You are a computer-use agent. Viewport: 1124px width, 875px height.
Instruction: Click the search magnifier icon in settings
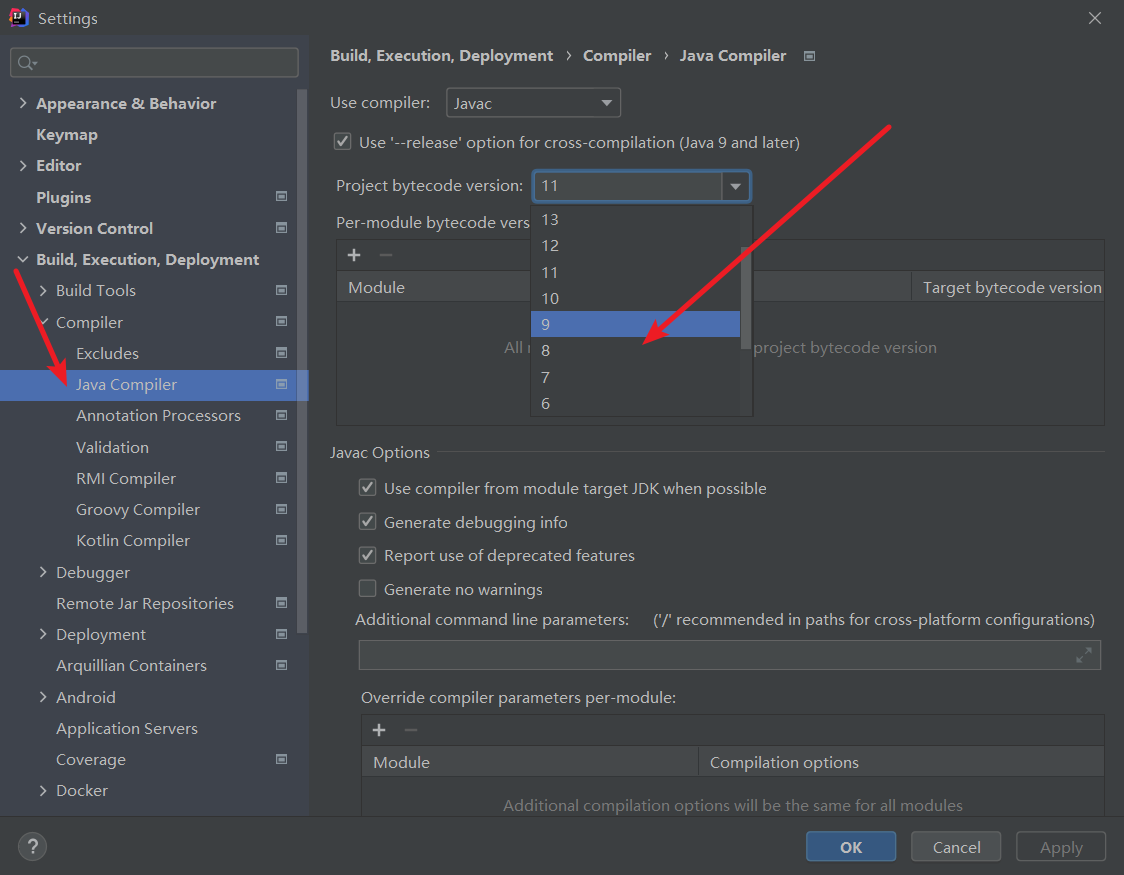27,63
